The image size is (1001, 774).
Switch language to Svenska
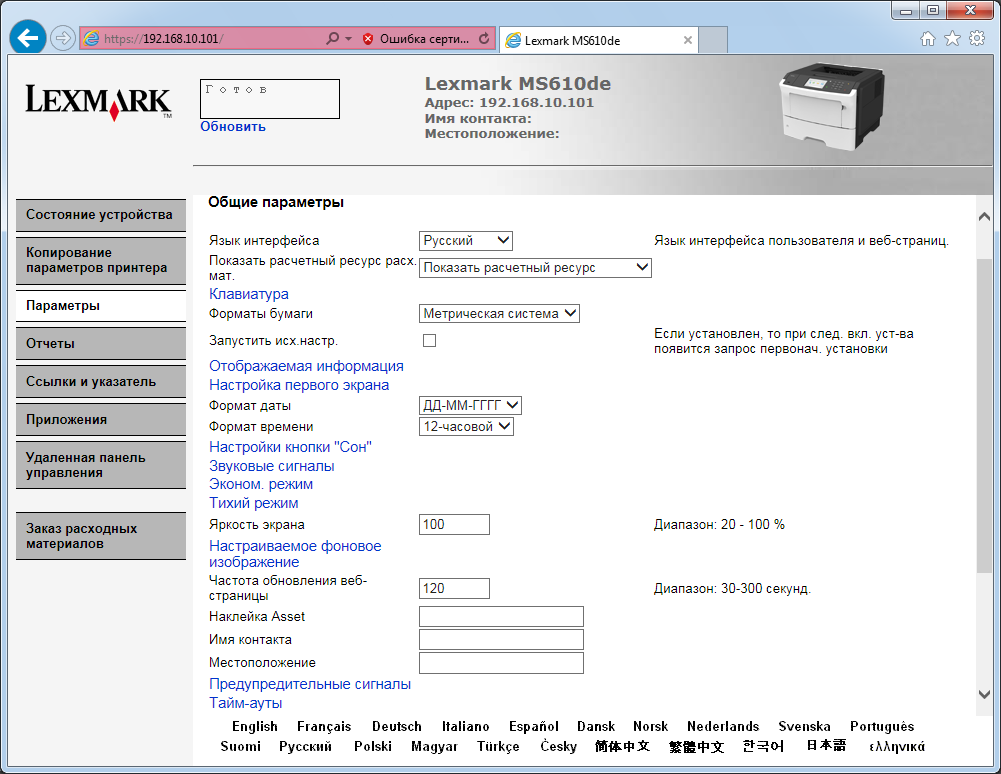point(804,727)
